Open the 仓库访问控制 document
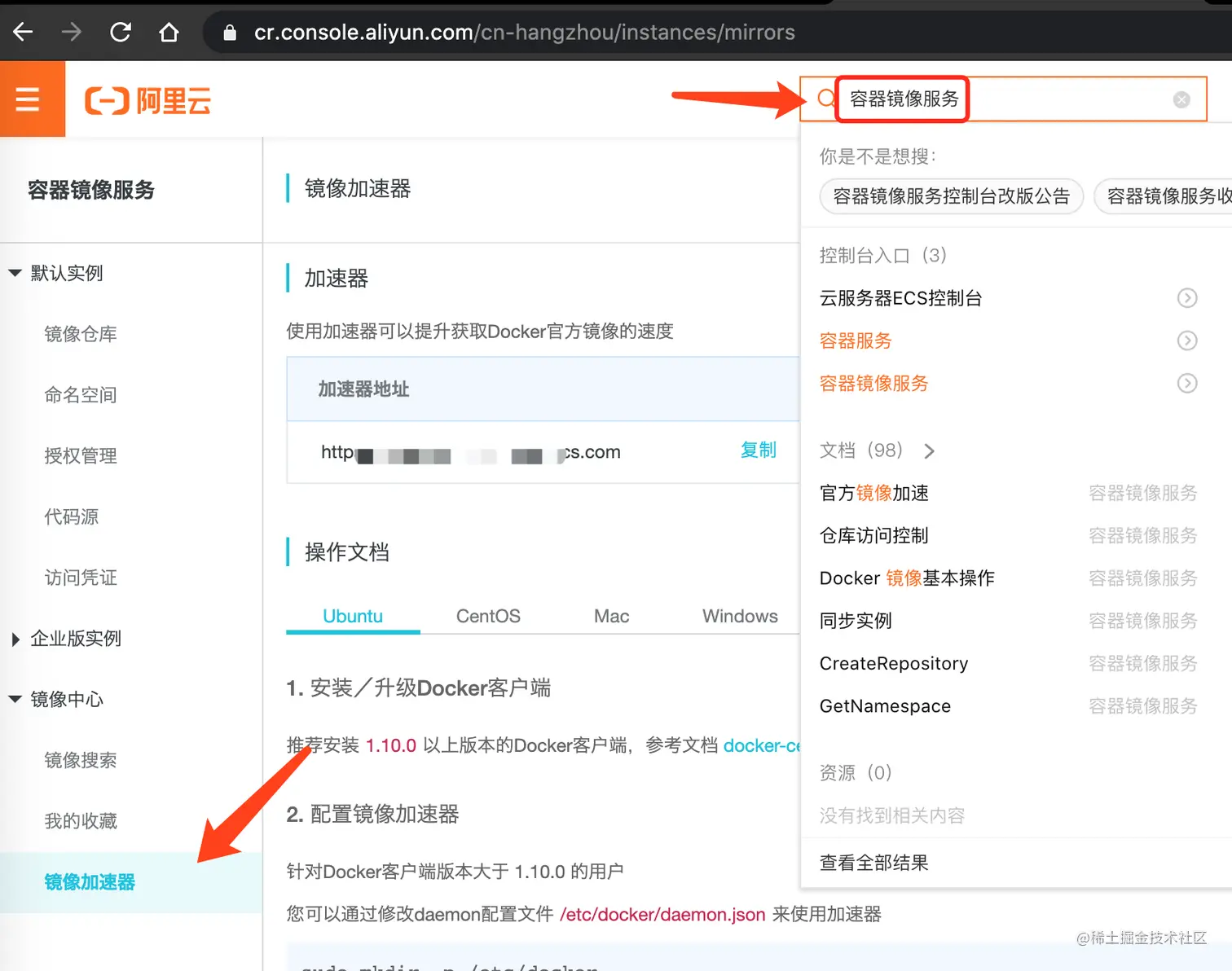Viewport: 1232px width, 971px height. (873, 535)
